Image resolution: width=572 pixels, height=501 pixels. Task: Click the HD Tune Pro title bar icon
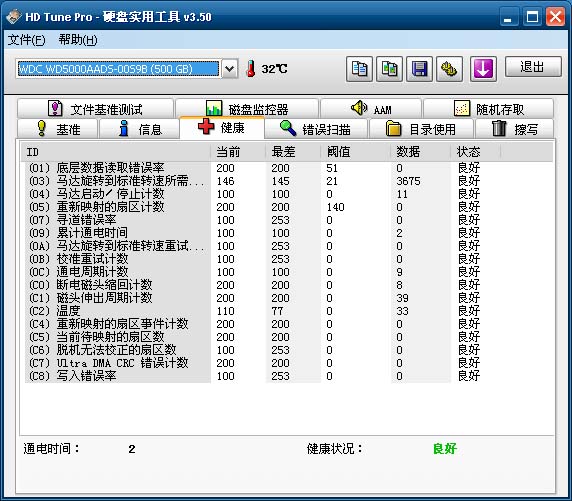click(14, 17)
